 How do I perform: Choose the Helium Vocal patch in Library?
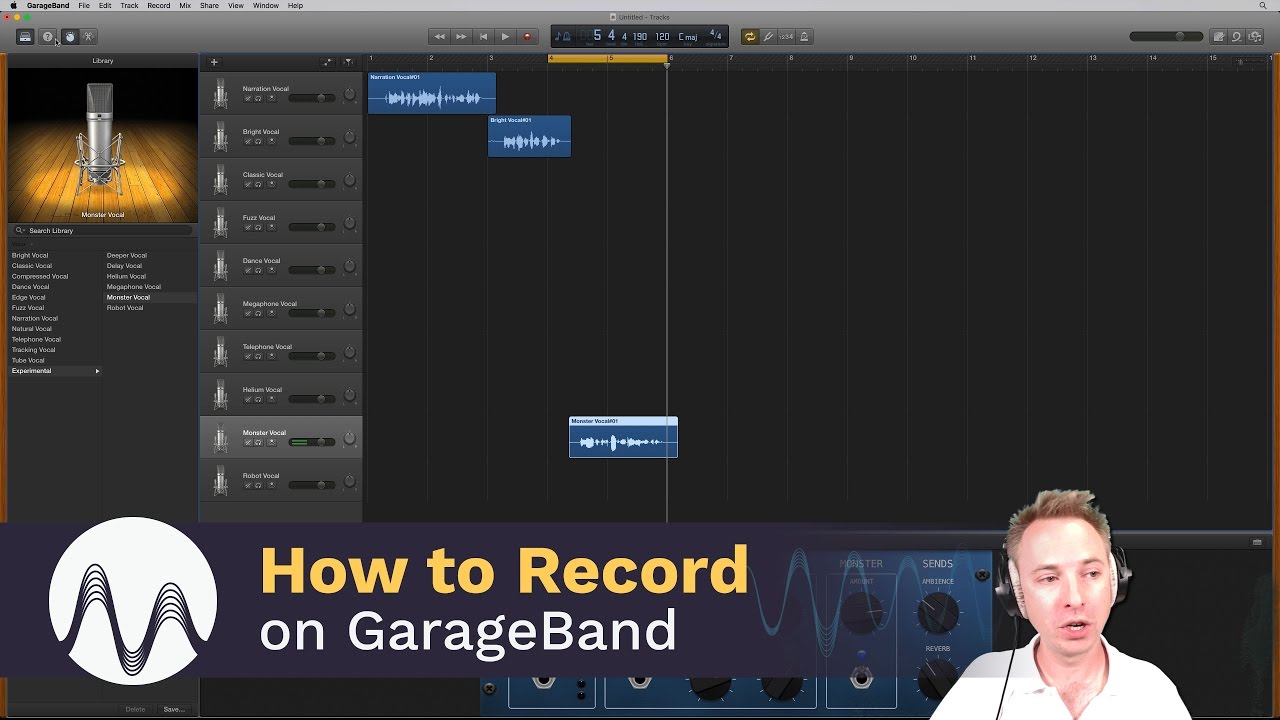pyautogui.click(x=126, y=276)
